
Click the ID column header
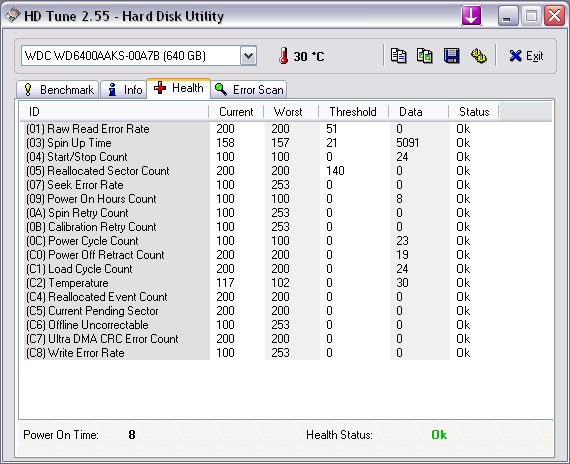coord(114,112)
